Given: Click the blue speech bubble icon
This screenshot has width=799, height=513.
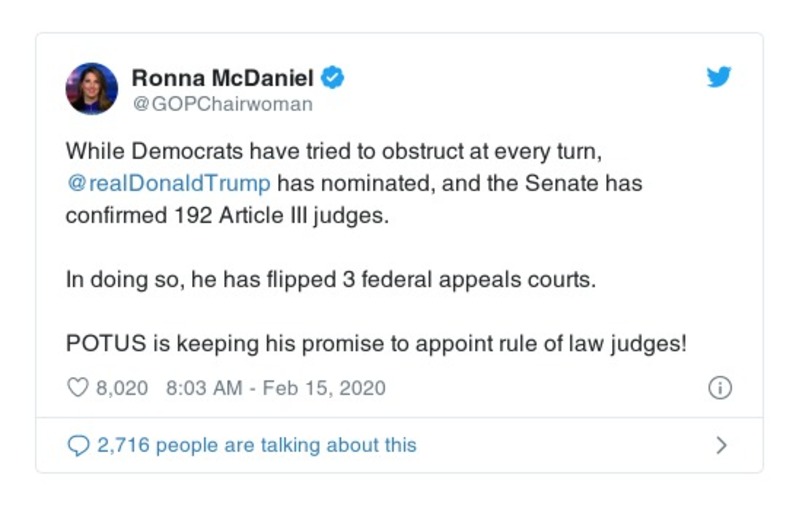Looking at the screenshot, I should [78, 445].
